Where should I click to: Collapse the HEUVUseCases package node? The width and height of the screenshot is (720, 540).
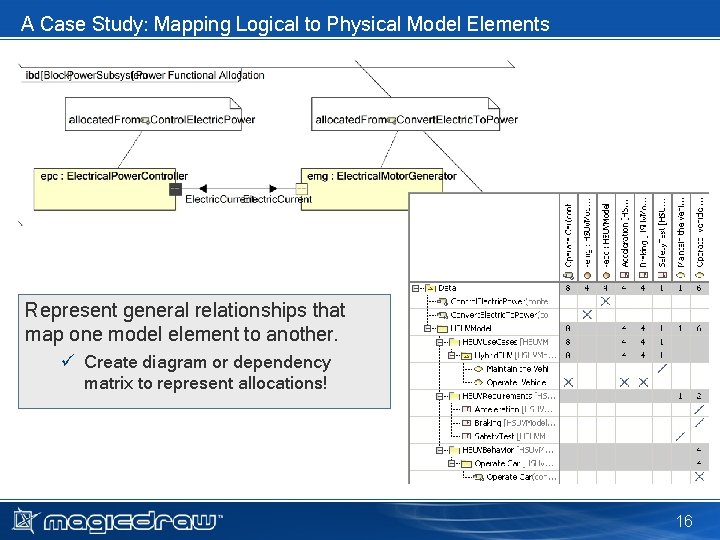click(x=439, y=342)
